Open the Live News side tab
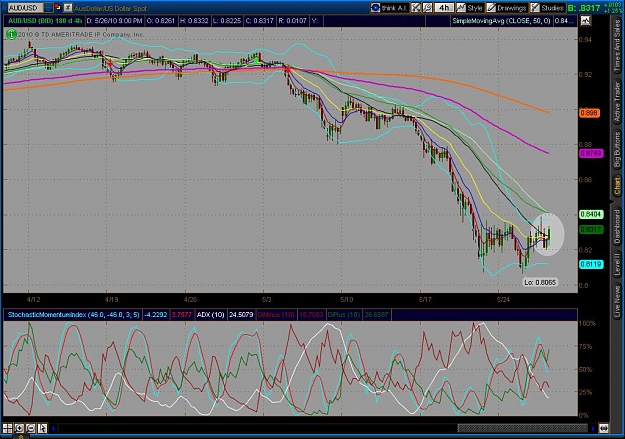 [617, 299]
